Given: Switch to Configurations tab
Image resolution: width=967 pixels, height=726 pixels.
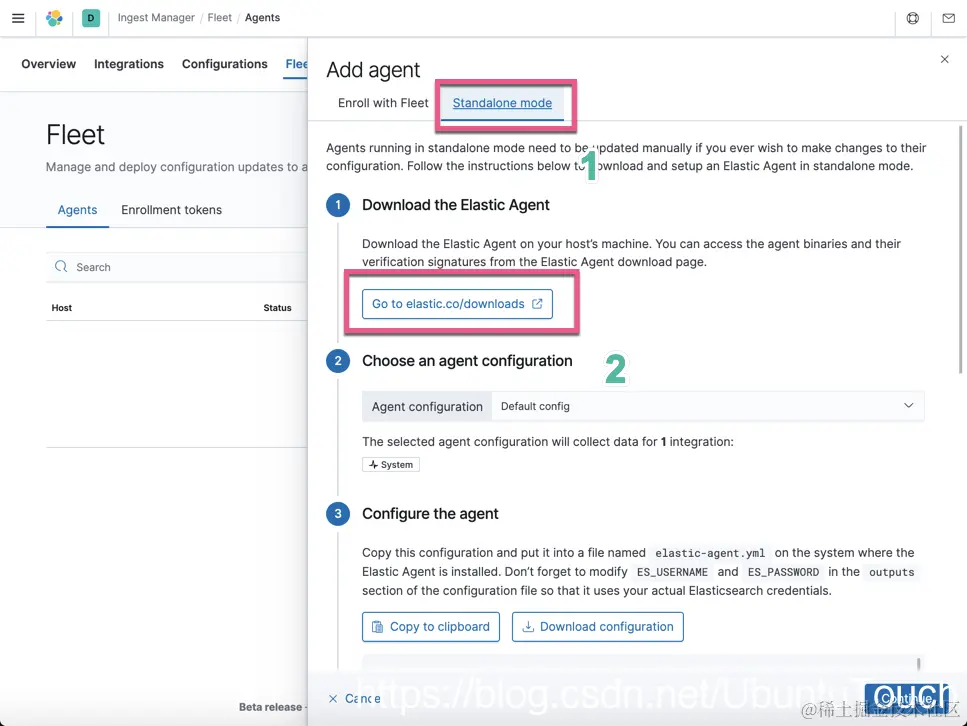Looking at the screenshot, I should [224, 64].
